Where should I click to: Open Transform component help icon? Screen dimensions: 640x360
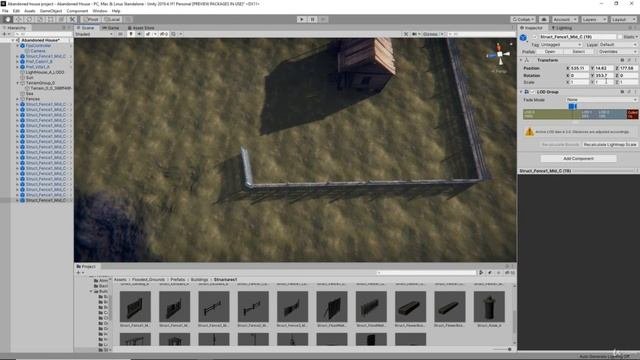[x=622, y=60]
